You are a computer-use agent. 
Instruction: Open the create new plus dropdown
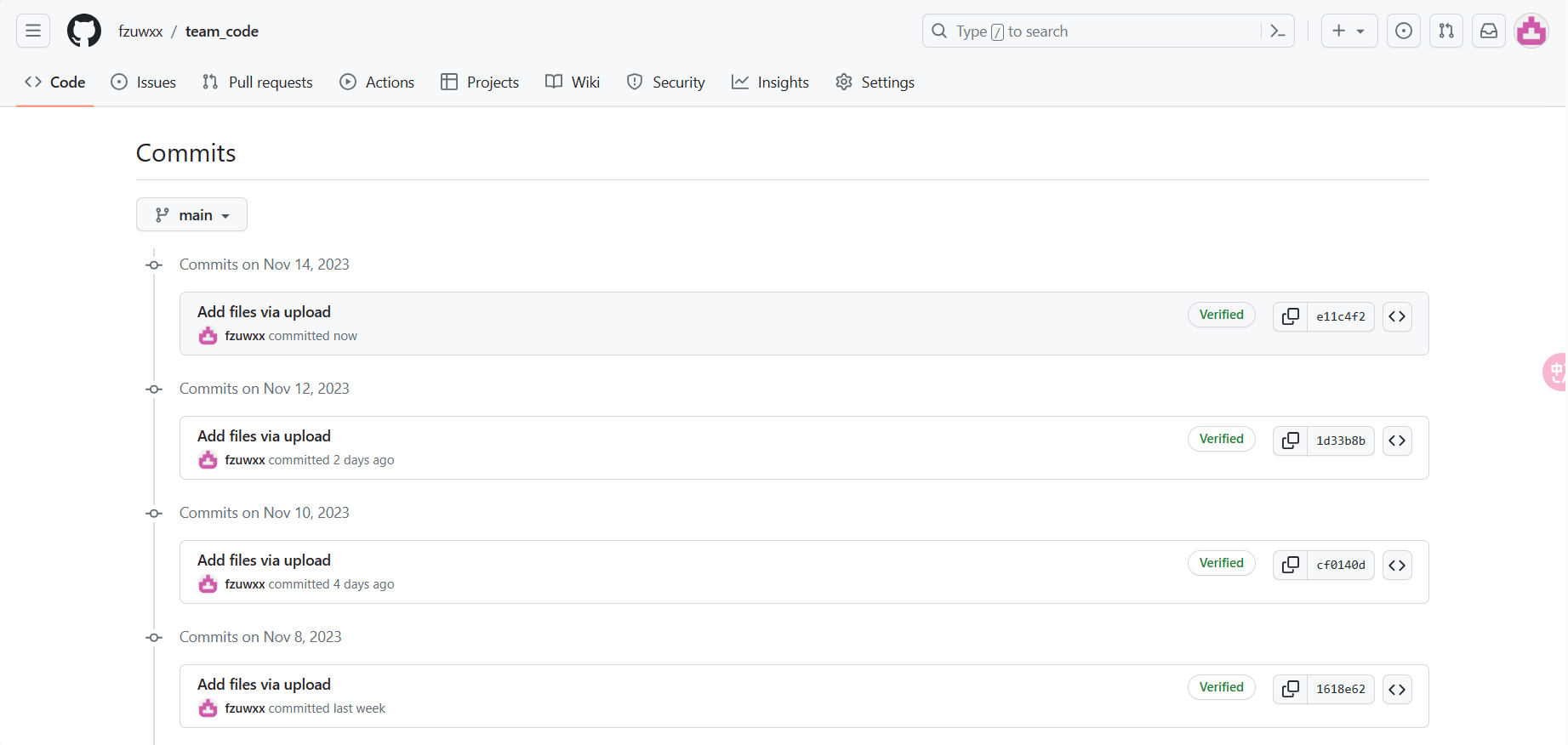(x=1348, y=31)
